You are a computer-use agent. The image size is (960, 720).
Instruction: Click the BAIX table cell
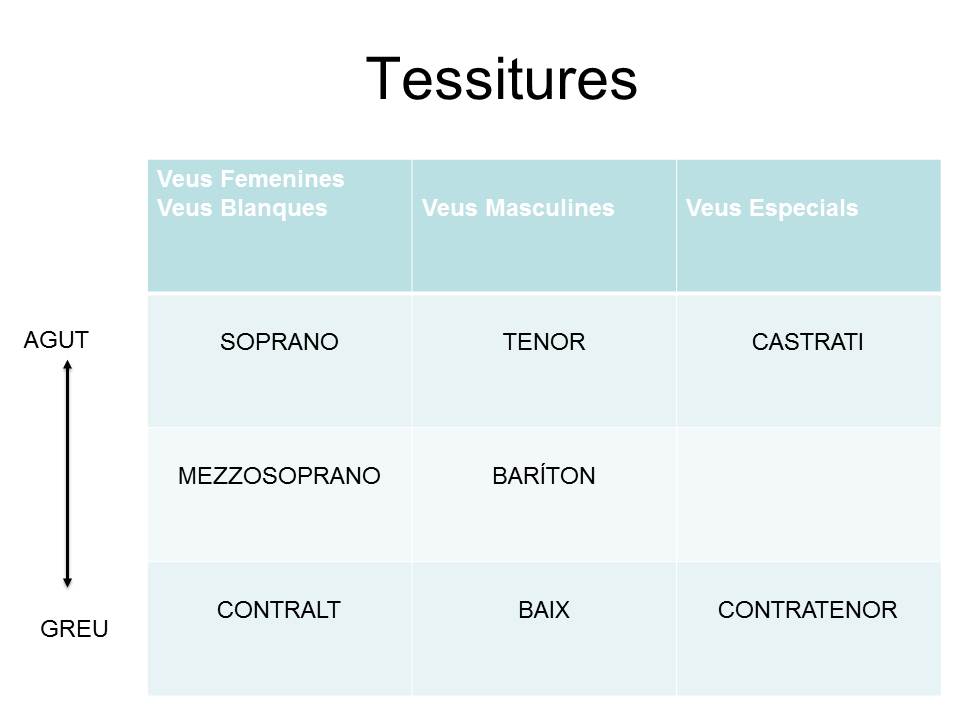click(x=544, y=629)
